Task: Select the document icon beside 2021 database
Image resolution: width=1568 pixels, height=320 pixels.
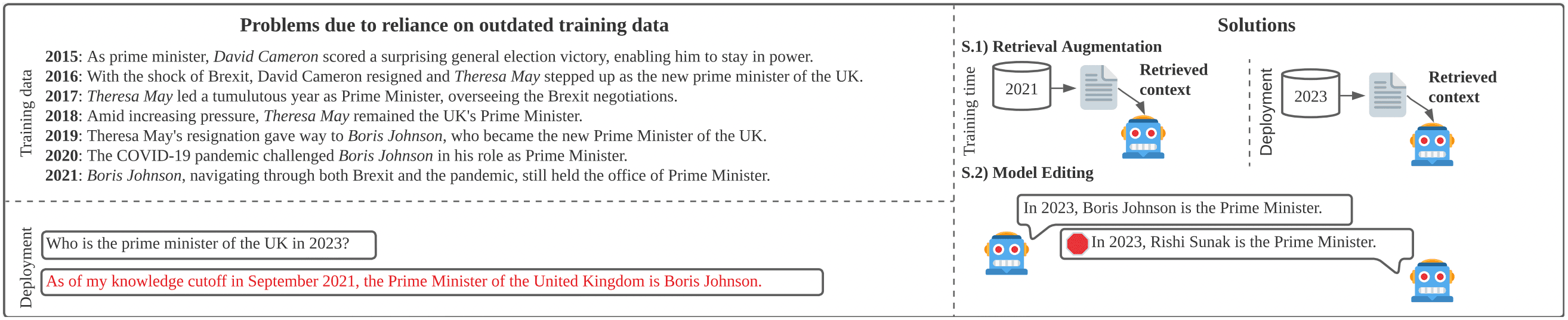Action: 1098,87
